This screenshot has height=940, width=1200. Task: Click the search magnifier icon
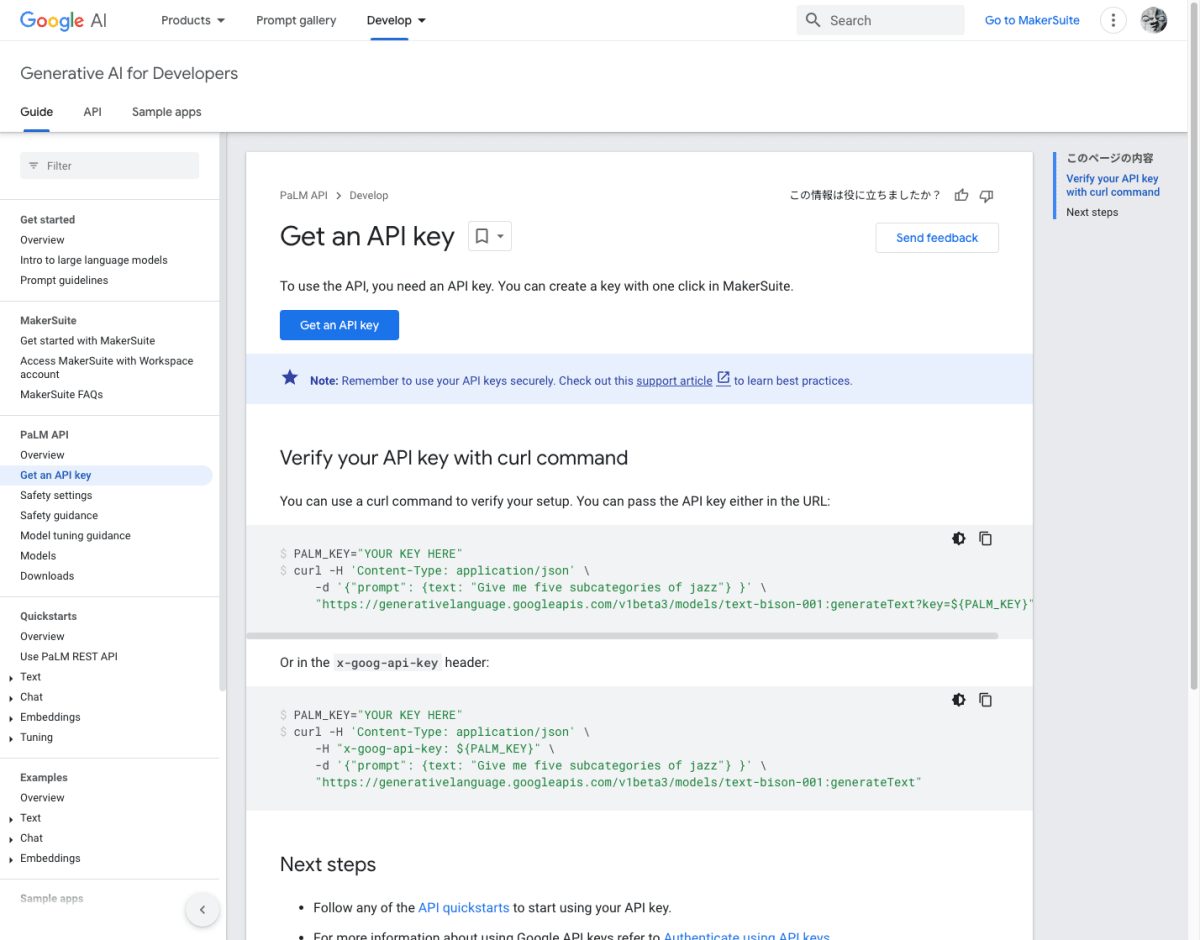pyautogui.click(x=813, y=20)
